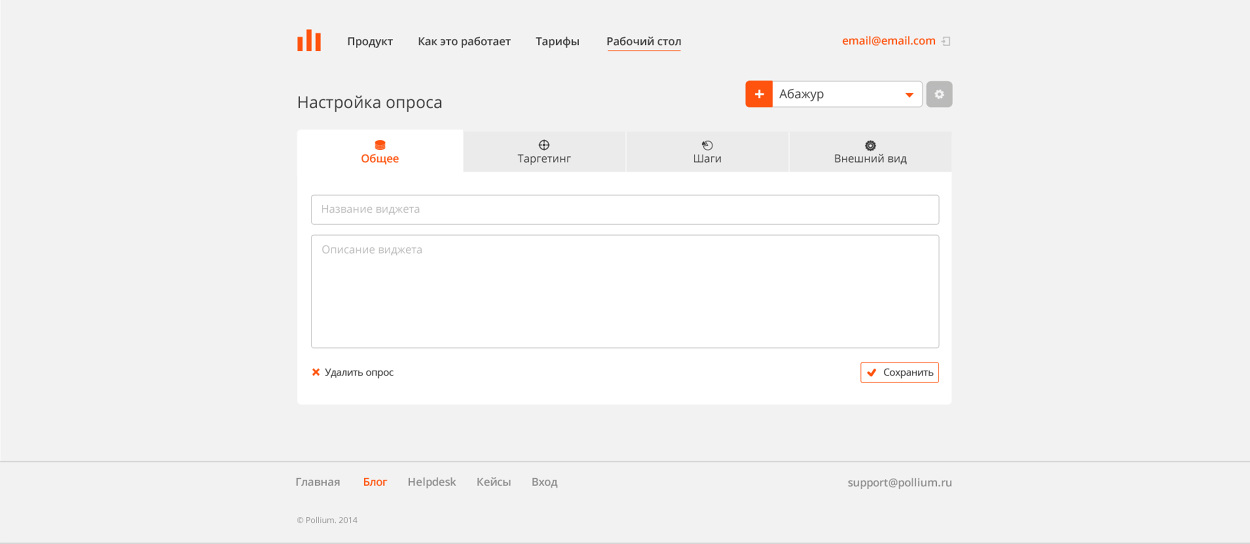Click the Удалить опрос link
The image size is (1250, 544).
pyautogui.click(x=359, y=372)
